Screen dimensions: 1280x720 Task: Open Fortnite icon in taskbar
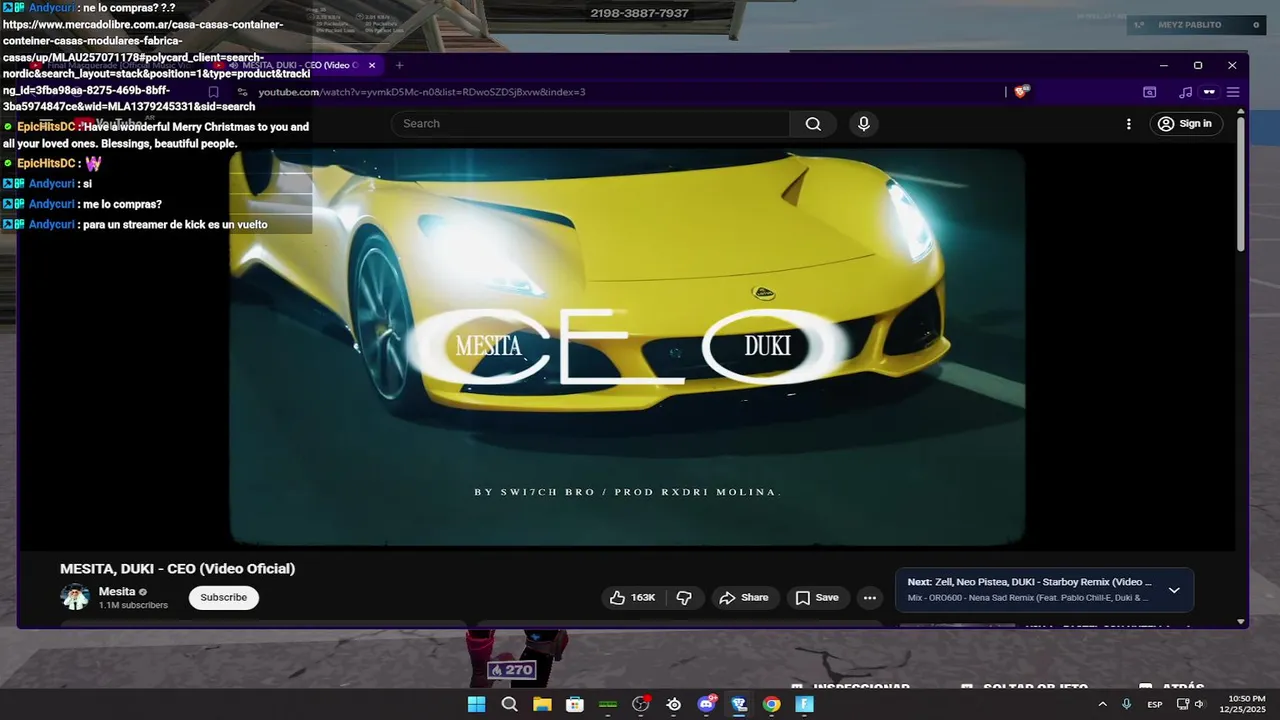804,704
